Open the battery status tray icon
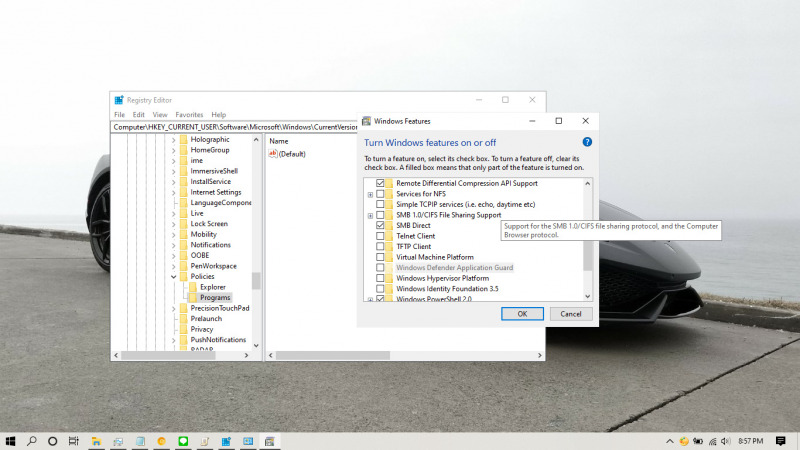The height and width of the screenshot is (450, 800). click(x=698, y=441)
